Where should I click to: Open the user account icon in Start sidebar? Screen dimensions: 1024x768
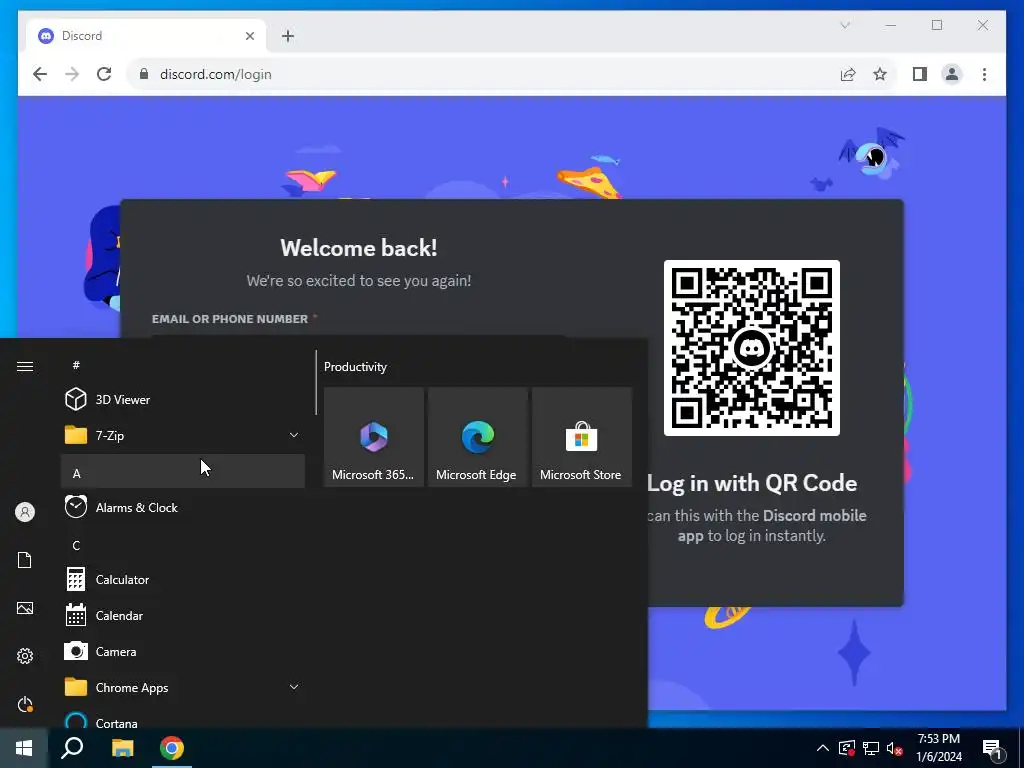(25, 512)
